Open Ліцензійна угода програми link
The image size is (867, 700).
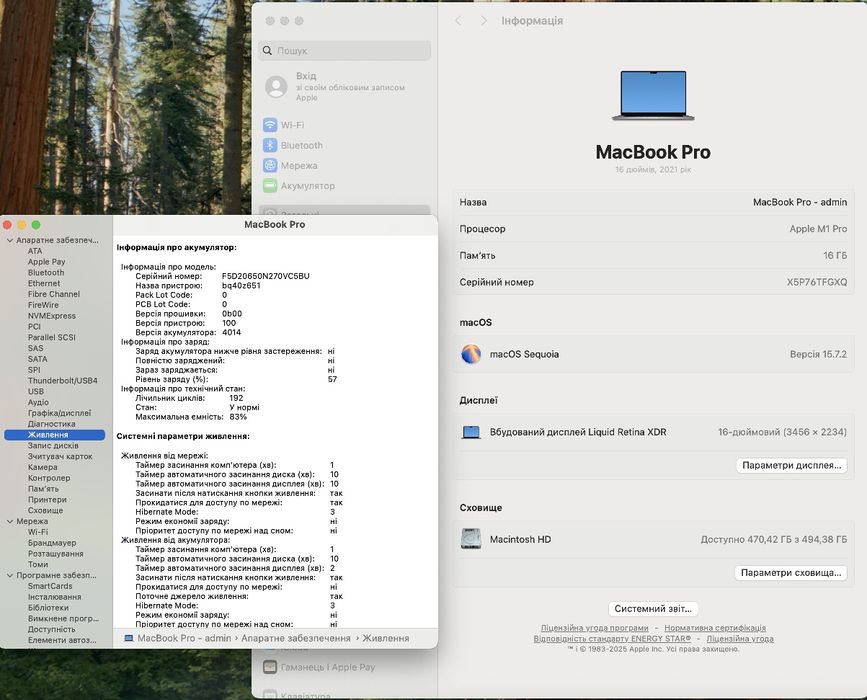coord(594,628)
